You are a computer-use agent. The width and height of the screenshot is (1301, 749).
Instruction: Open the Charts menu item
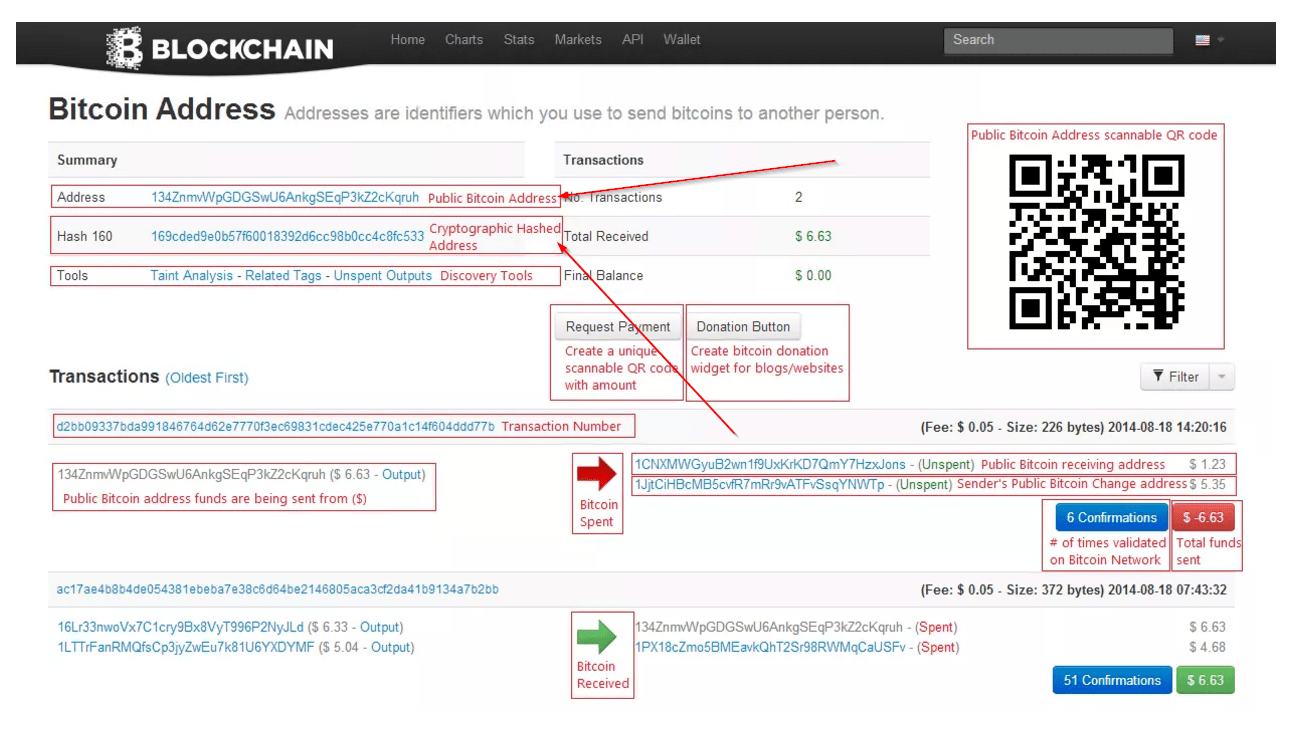(463, 40)
